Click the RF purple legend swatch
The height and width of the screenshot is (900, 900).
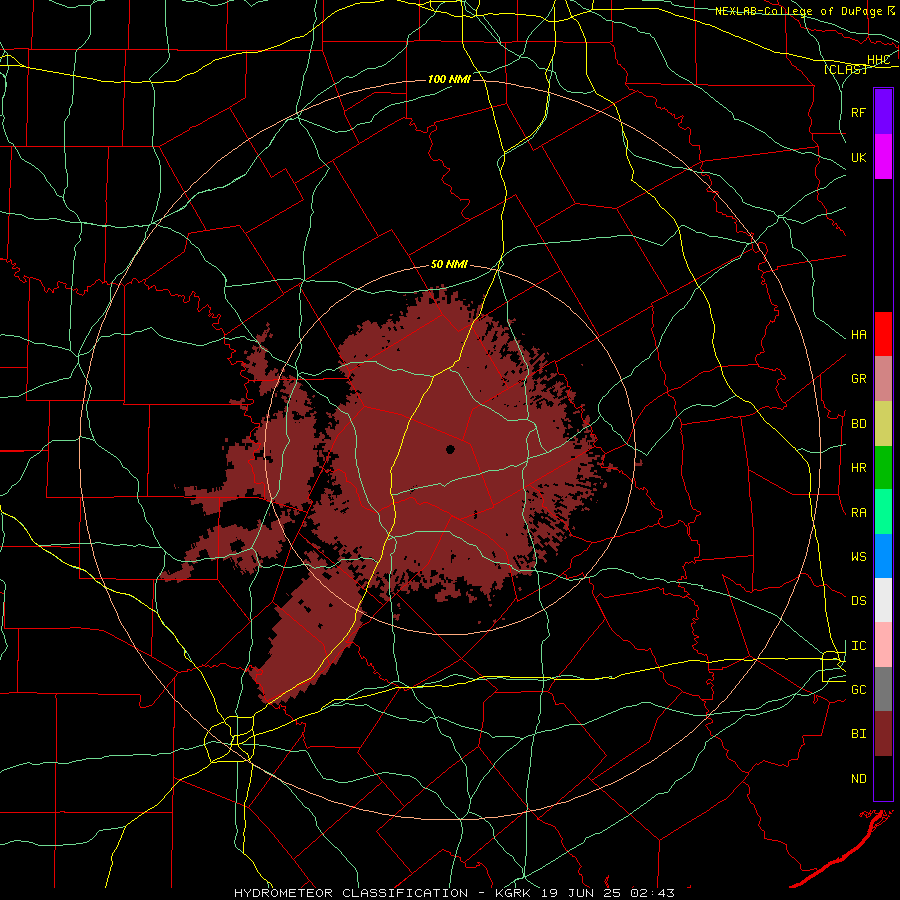tap(883, 112)
